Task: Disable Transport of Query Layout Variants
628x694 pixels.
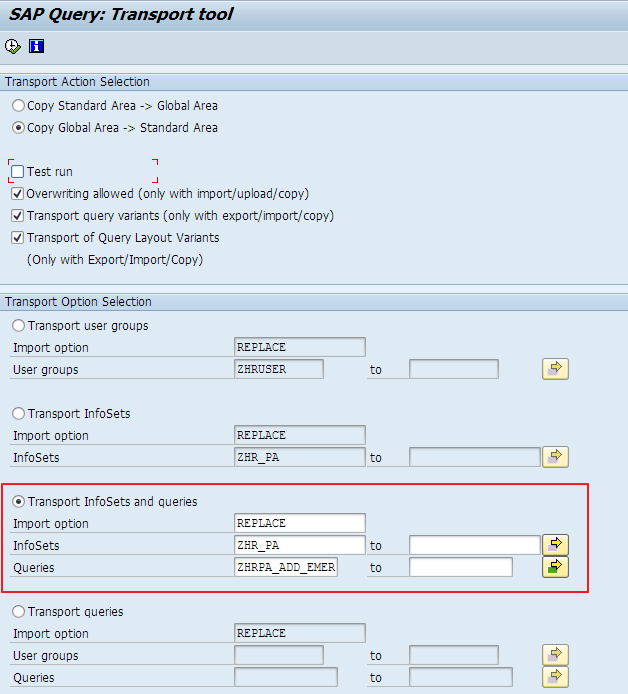Action: click(18, 238)
